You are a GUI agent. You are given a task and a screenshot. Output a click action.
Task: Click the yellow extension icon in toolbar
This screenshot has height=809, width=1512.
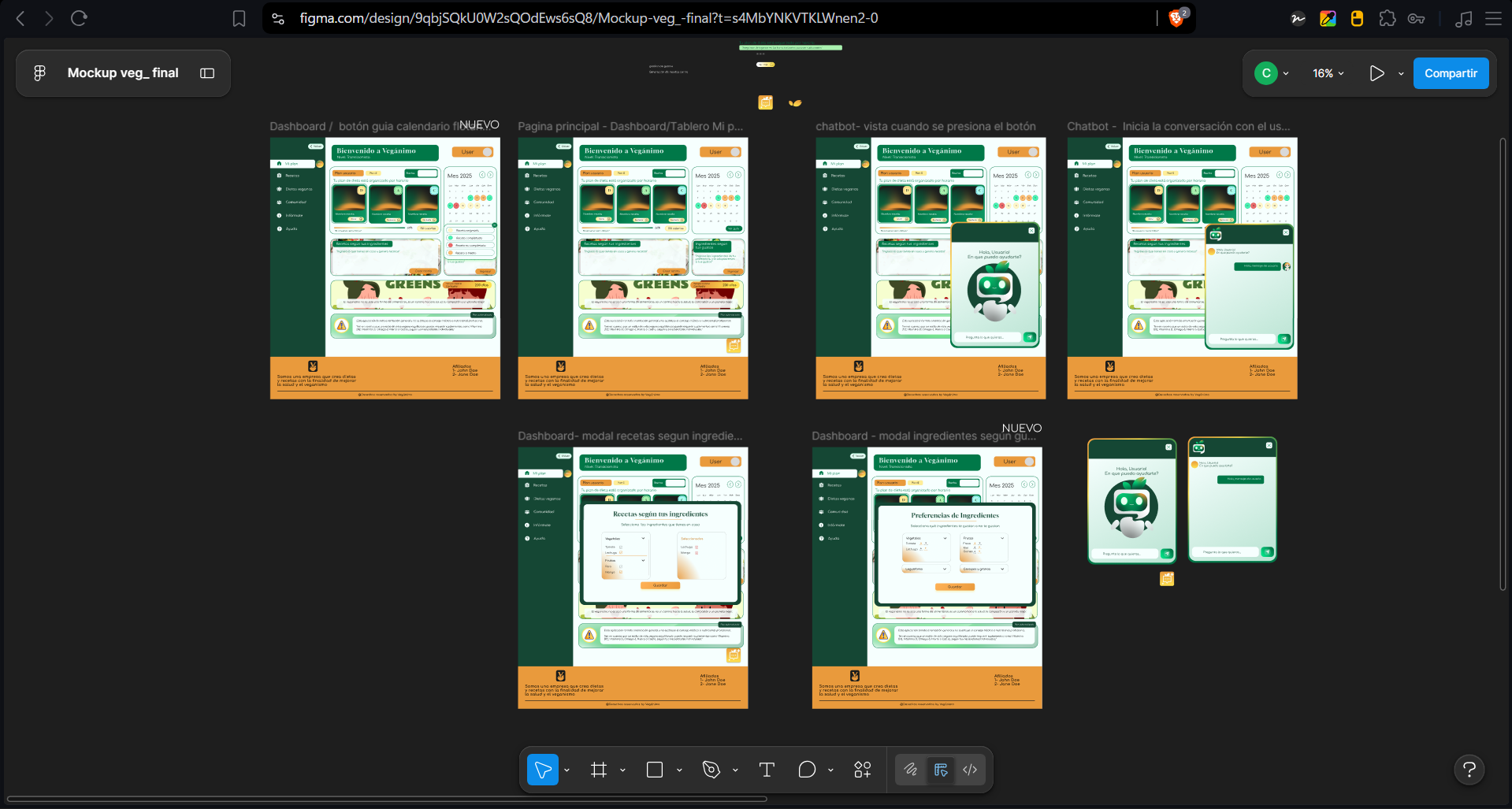point(1357,18)
